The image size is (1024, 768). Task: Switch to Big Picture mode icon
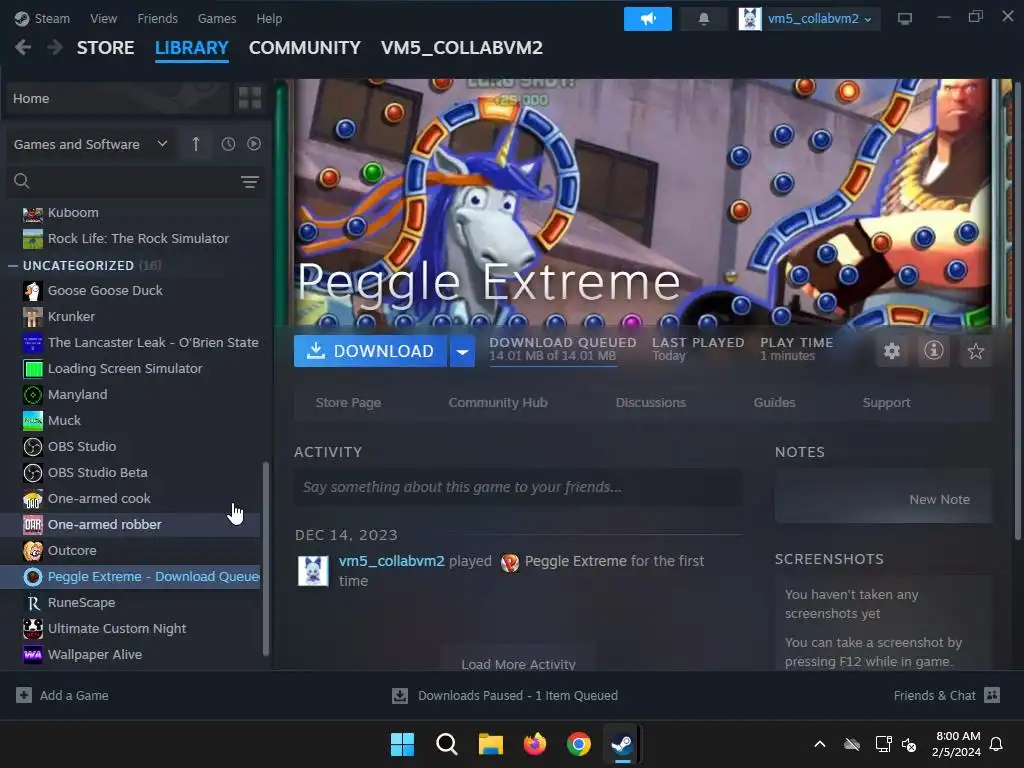pos(904,19)
